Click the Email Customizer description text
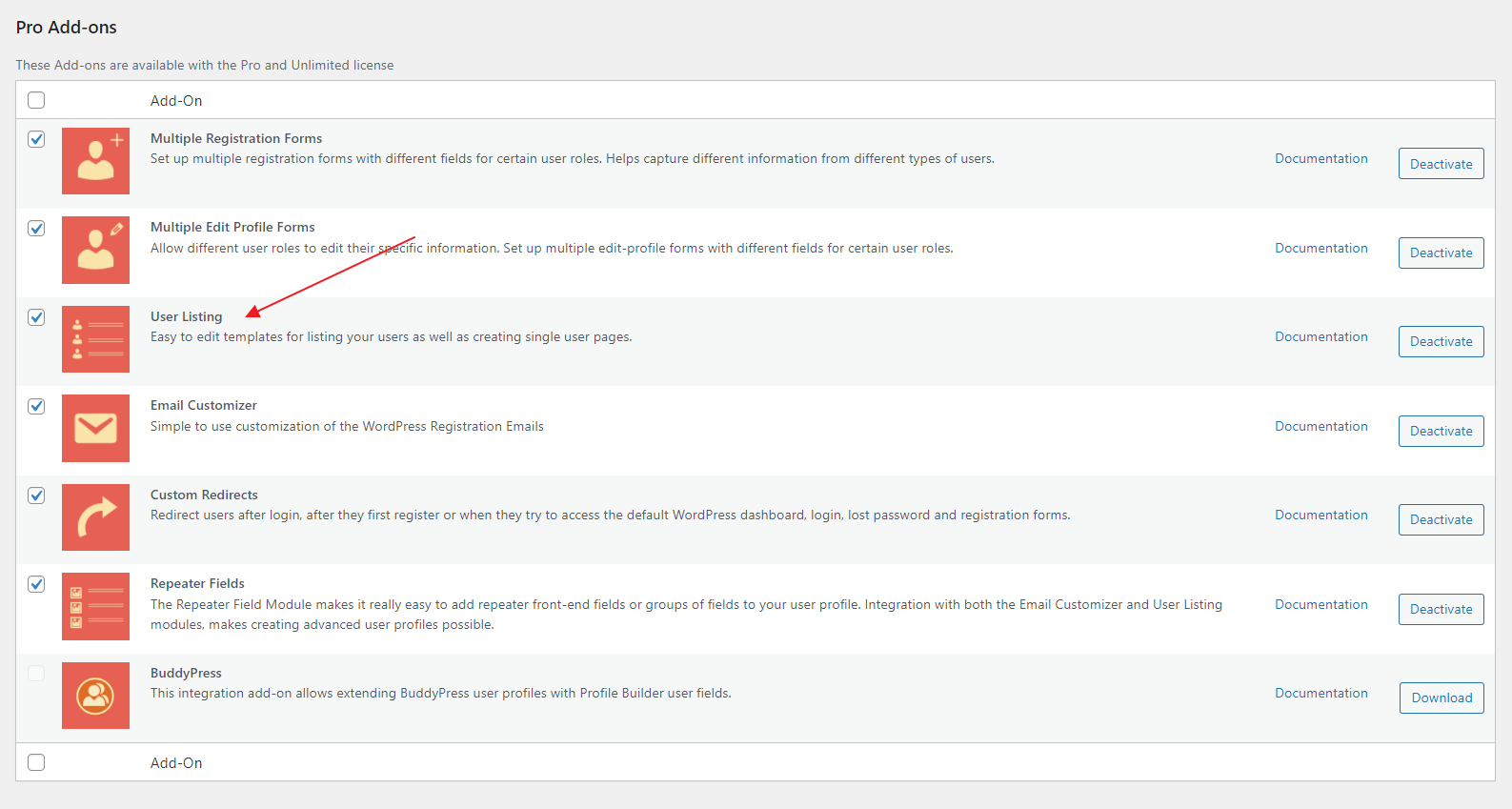This screenshot has width=1512, height=809. point(347,426)
